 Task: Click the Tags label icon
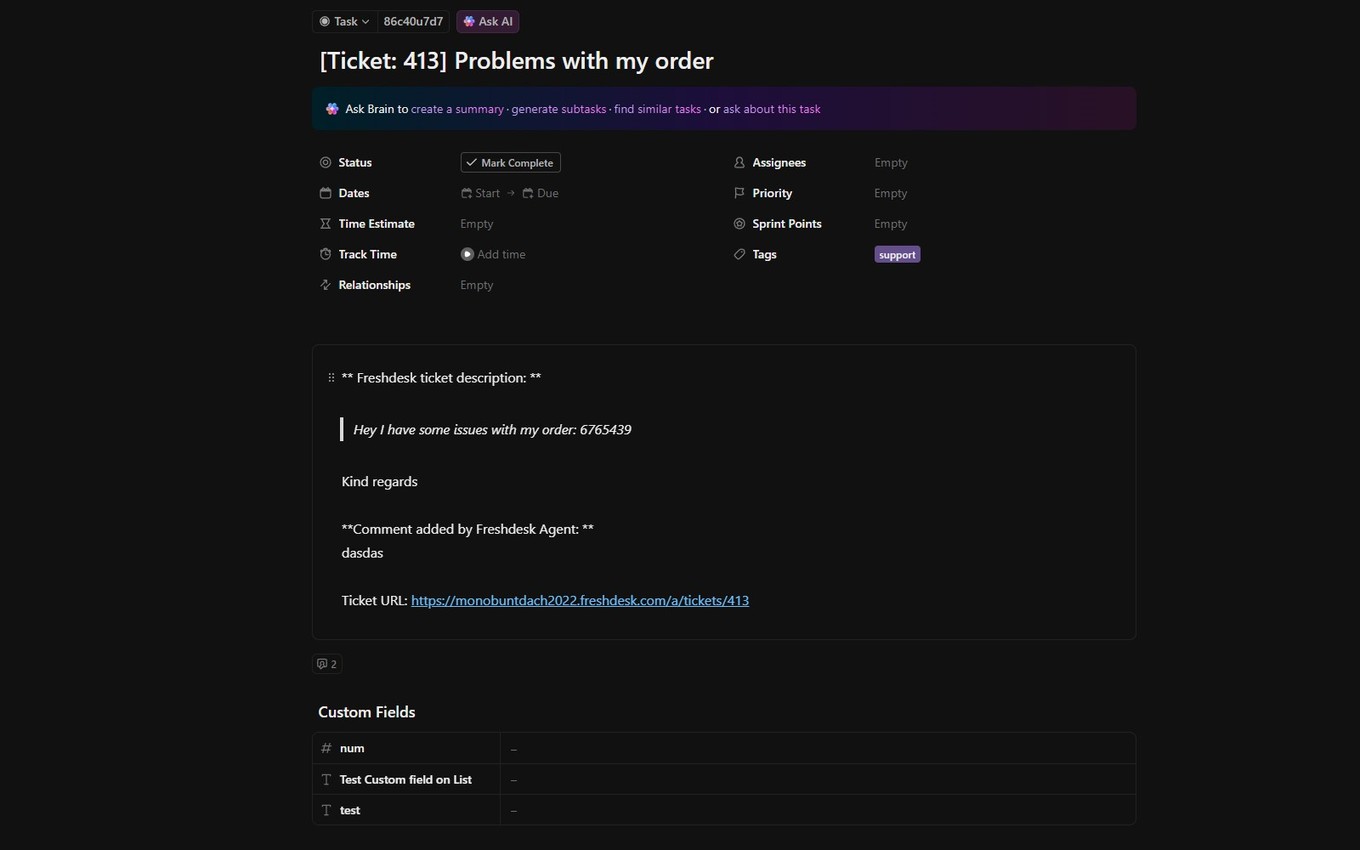[740, 254]
